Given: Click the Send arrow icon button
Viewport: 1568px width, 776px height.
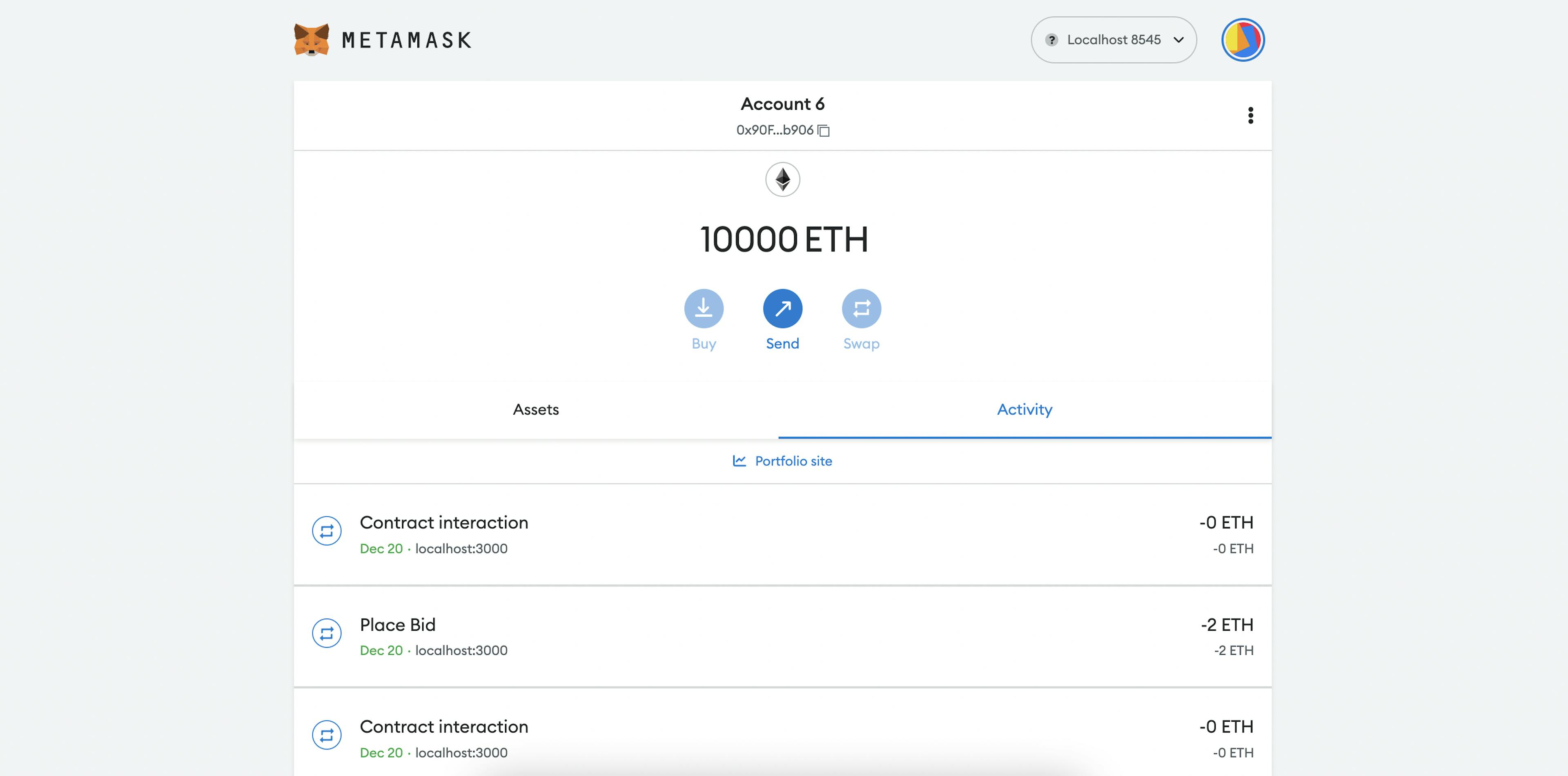Looking at the screenshot, I should click(x=782, y=309).
